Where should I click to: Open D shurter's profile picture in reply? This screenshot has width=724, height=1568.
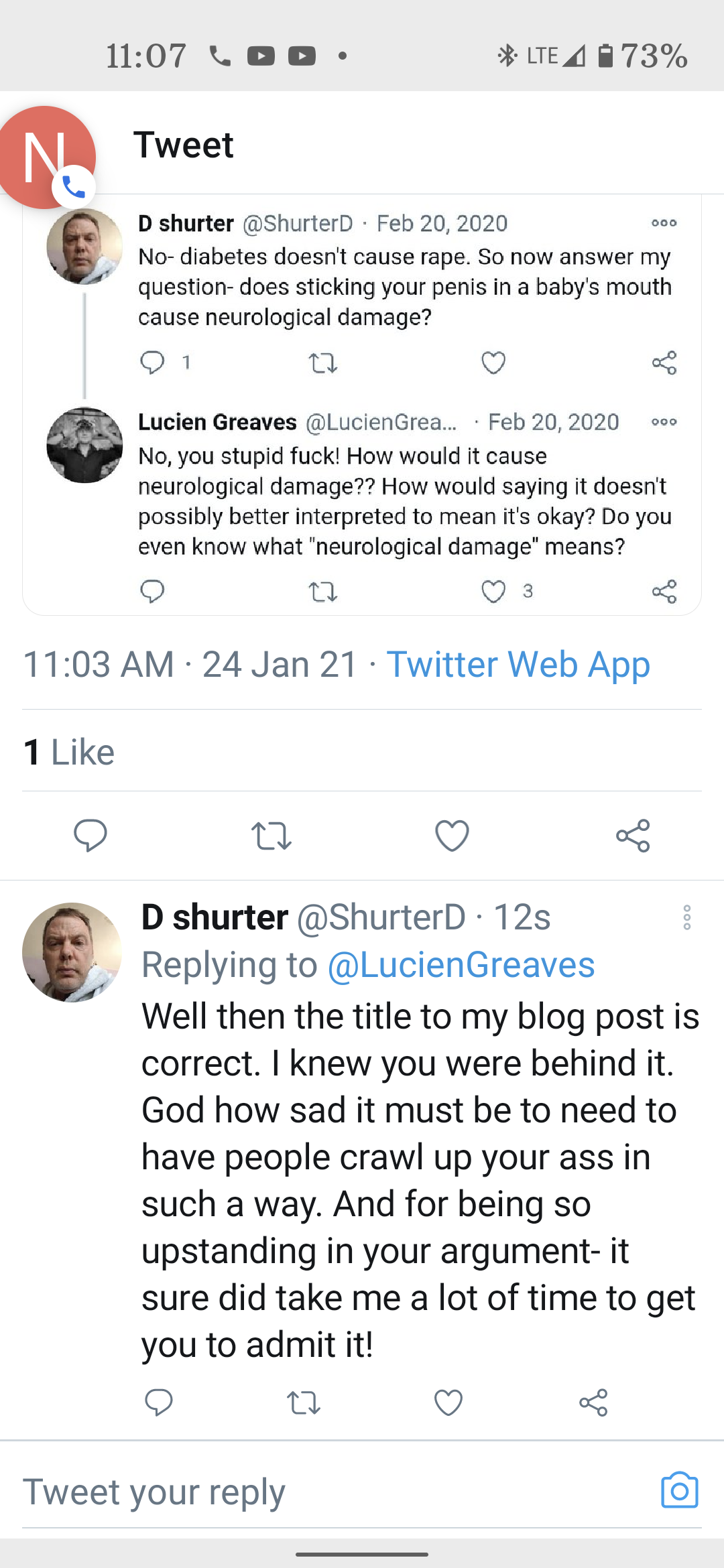(72, 952)
